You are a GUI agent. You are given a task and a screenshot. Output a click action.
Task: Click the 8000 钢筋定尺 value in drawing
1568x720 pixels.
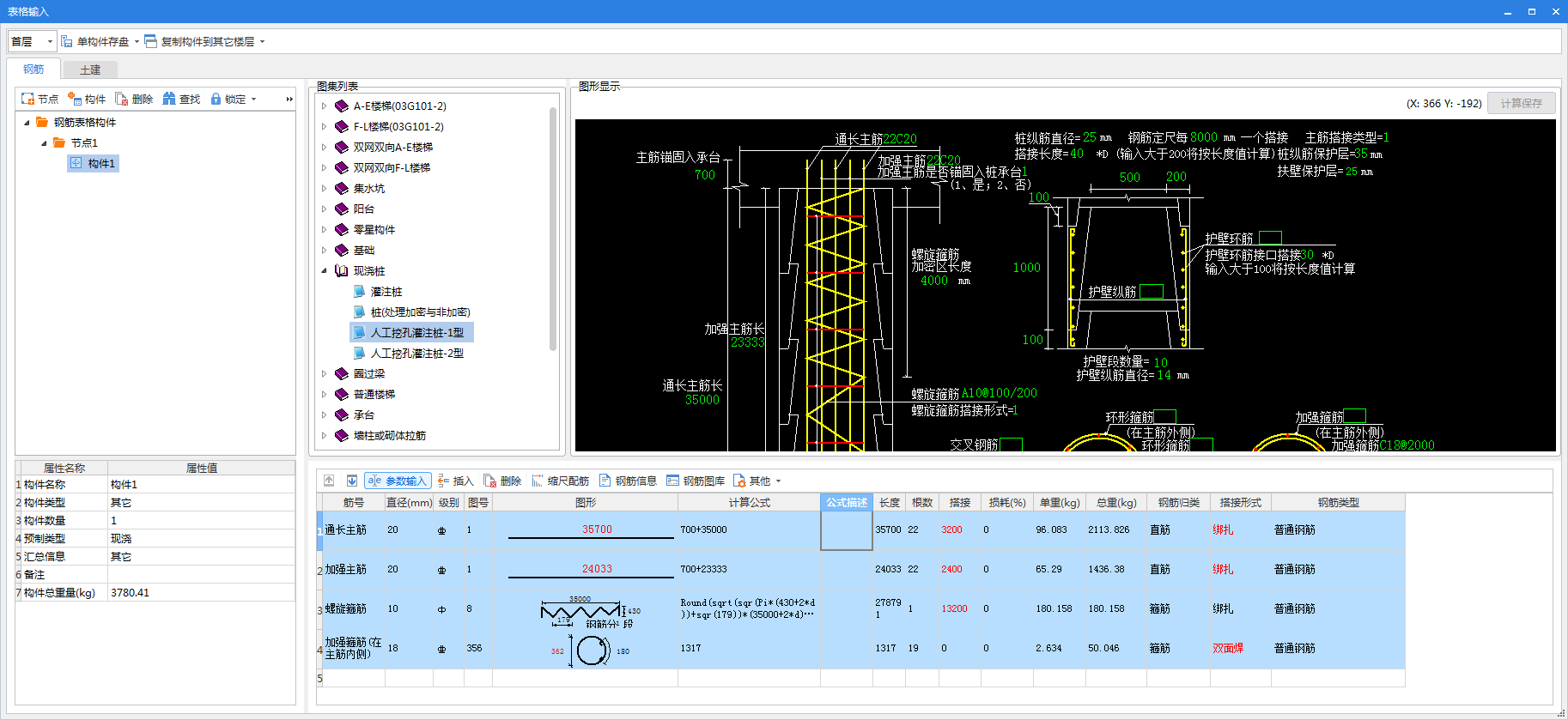point(1203,137)
